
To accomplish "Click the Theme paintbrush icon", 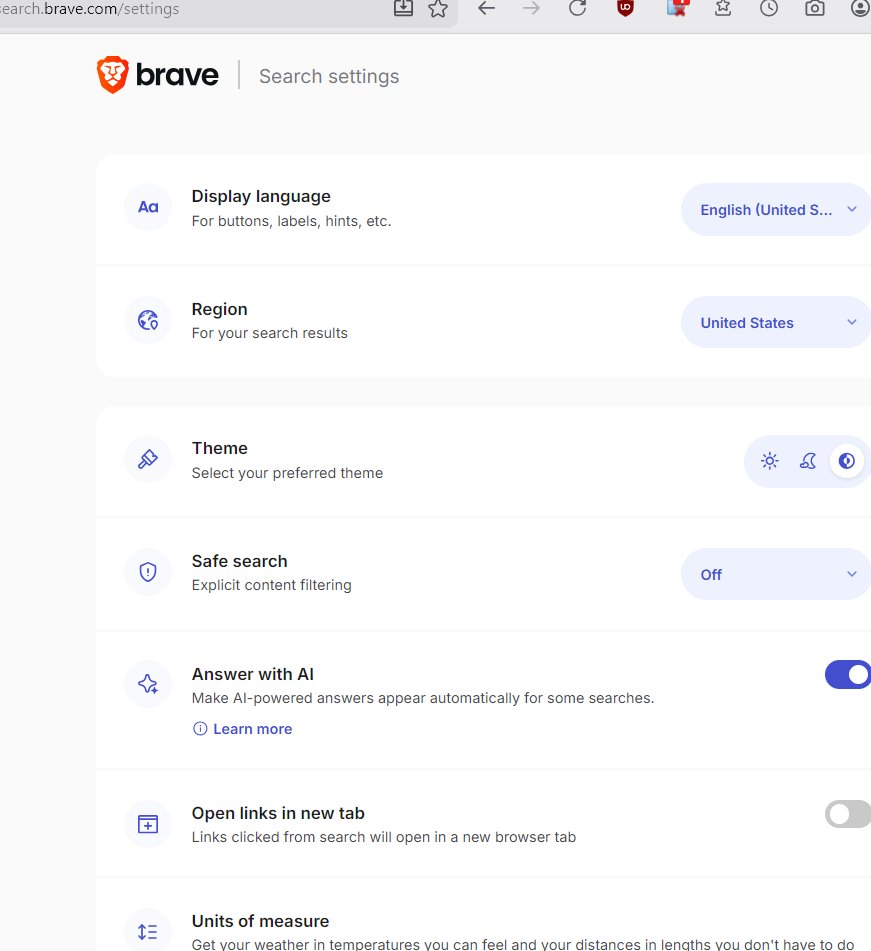I will click(x=148, y=459).
